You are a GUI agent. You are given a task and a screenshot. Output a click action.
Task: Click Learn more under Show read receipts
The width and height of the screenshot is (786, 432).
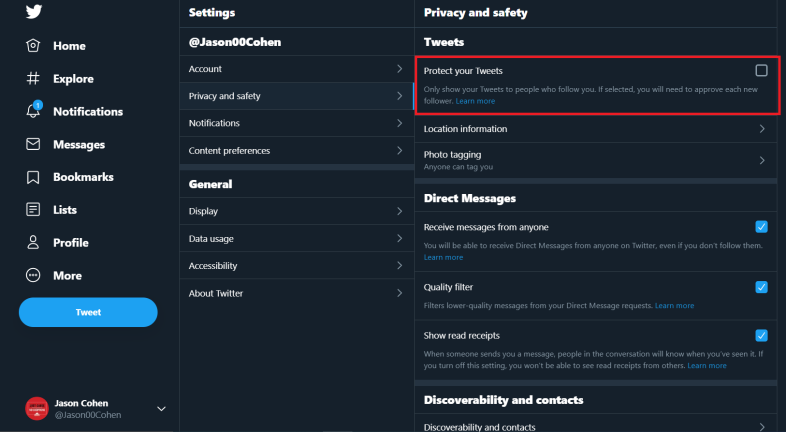pos(707,366)
